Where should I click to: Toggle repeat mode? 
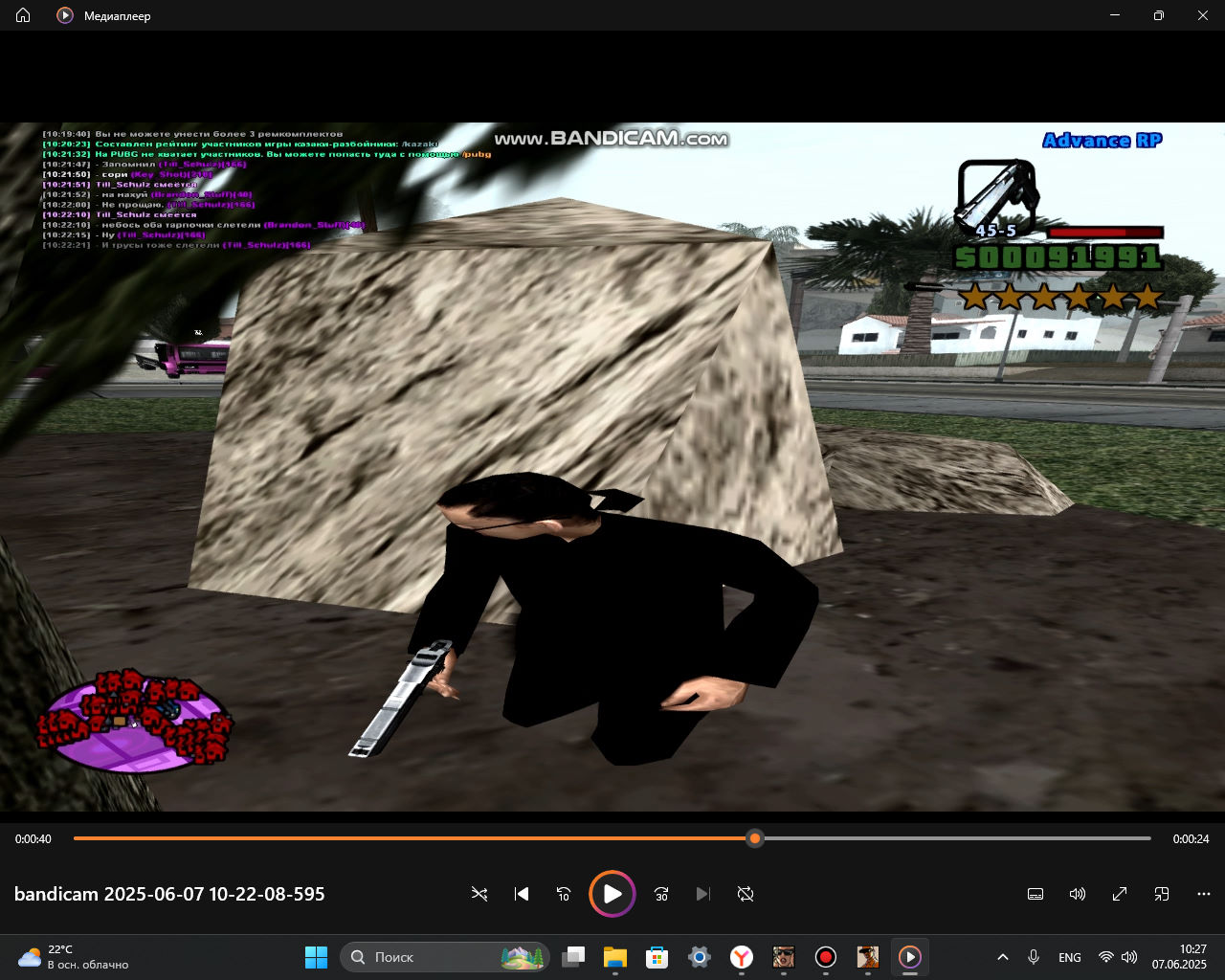(746, 894)
